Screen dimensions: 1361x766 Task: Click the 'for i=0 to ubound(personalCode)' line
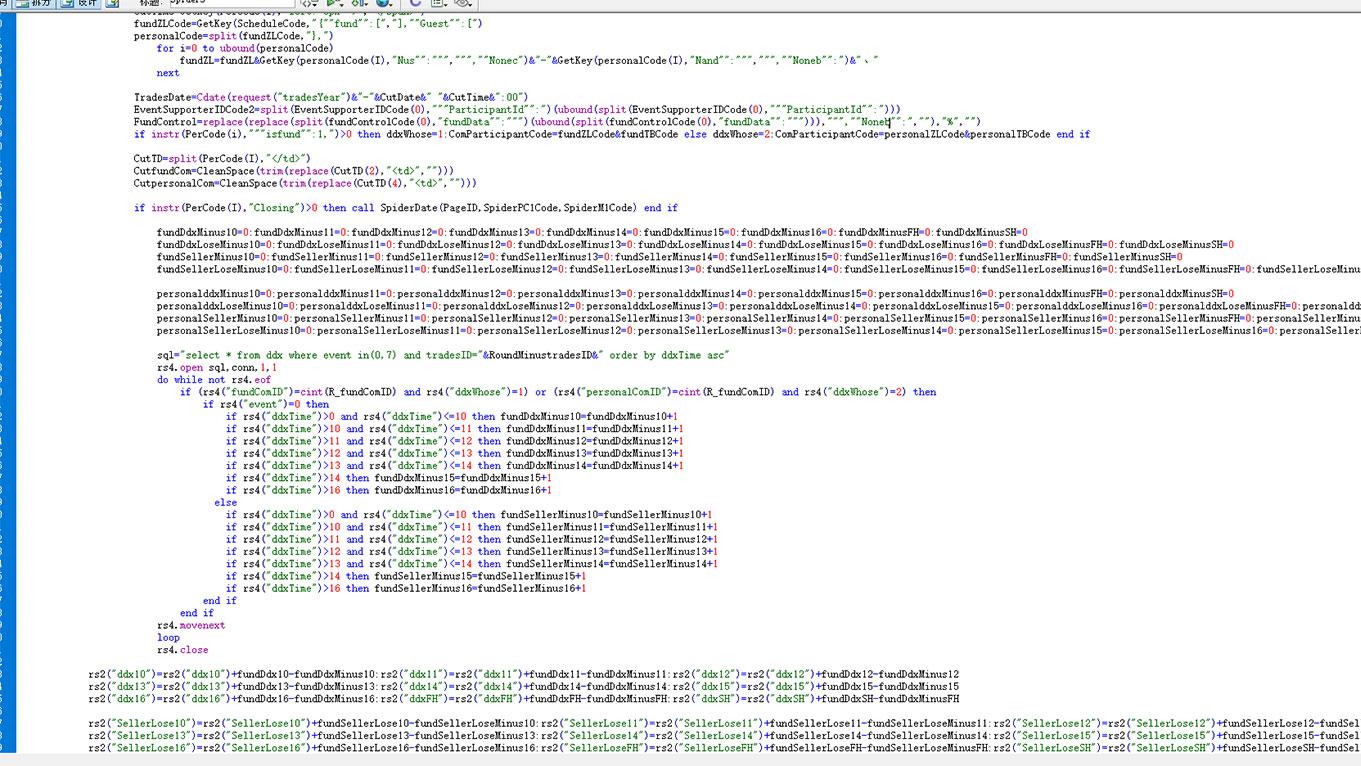point(245,48)
